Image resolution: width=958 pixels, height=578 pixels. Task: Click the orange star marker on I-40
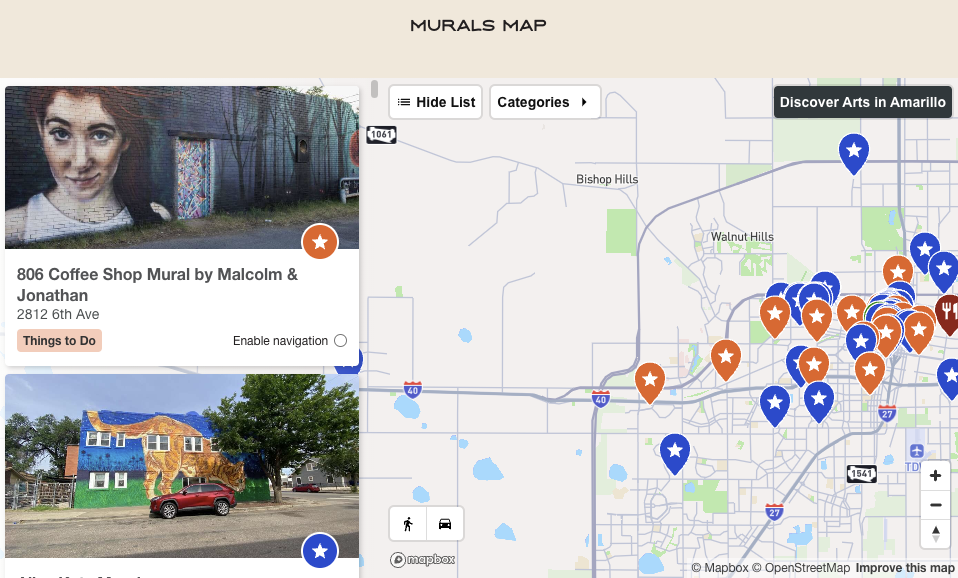(649, 382)
